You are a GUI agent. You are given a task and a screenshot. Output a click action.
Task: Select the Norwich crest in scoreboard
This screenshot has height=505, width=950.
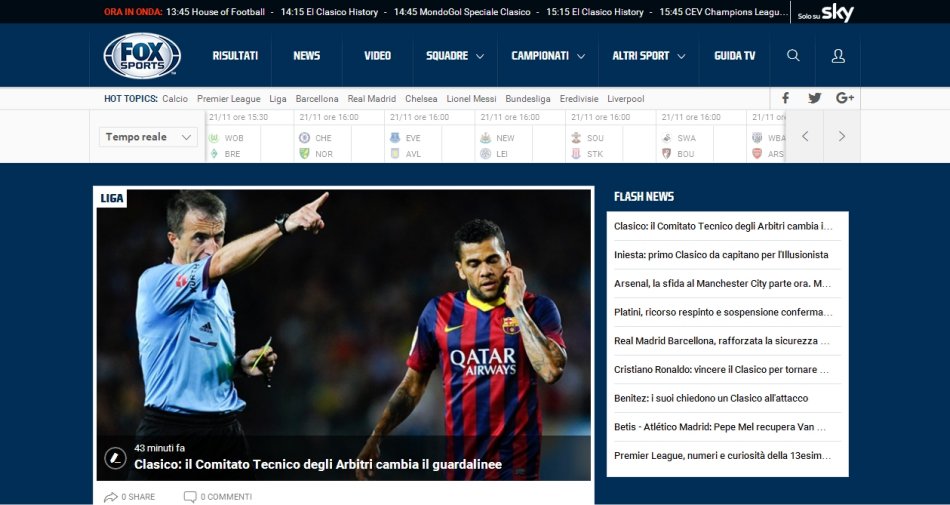(x=304, y=154)
